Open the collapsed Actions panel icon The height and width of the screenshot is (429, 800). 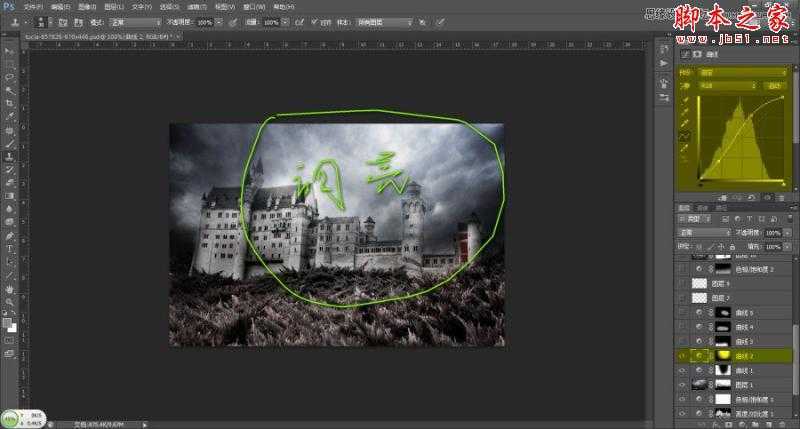(x=663, y=64)
